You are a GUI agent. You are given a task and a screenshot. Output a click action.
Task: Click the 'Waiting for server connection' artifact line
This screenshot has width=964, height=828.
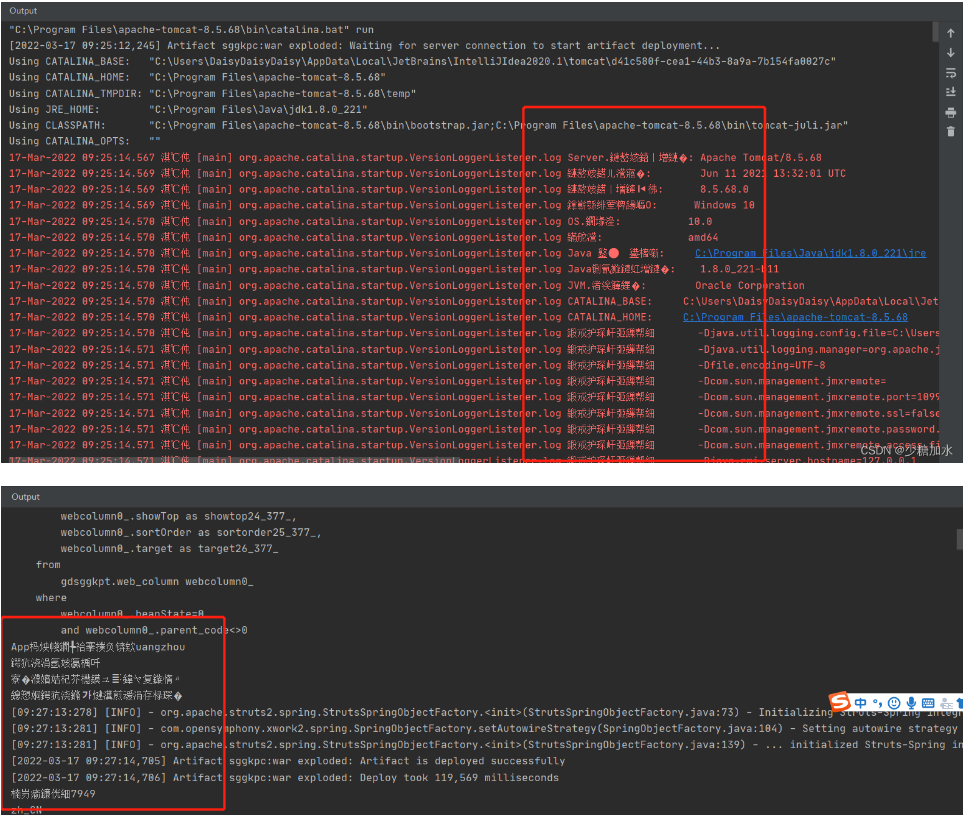364,45
